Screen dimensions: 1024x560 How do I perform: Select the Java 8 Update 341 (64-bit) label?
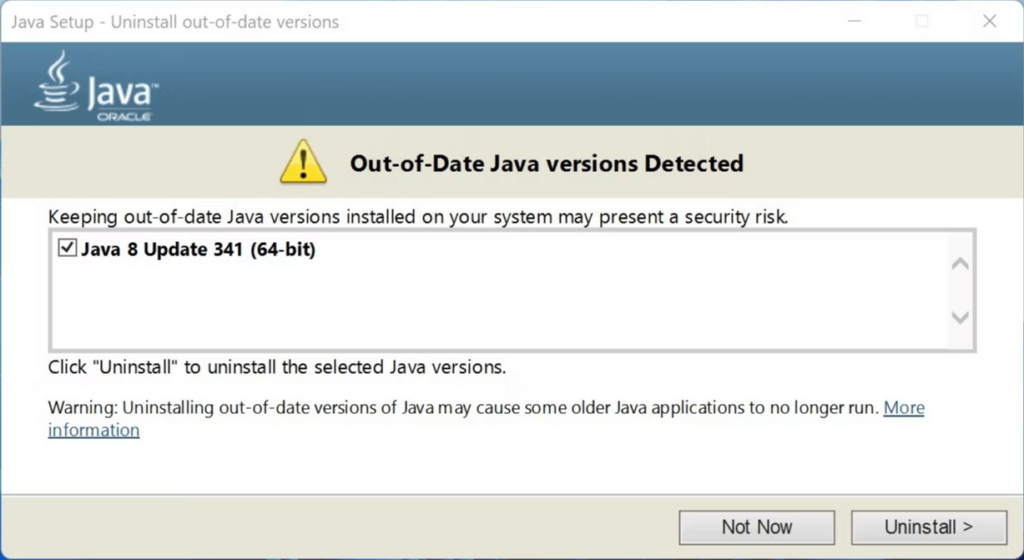198,250
